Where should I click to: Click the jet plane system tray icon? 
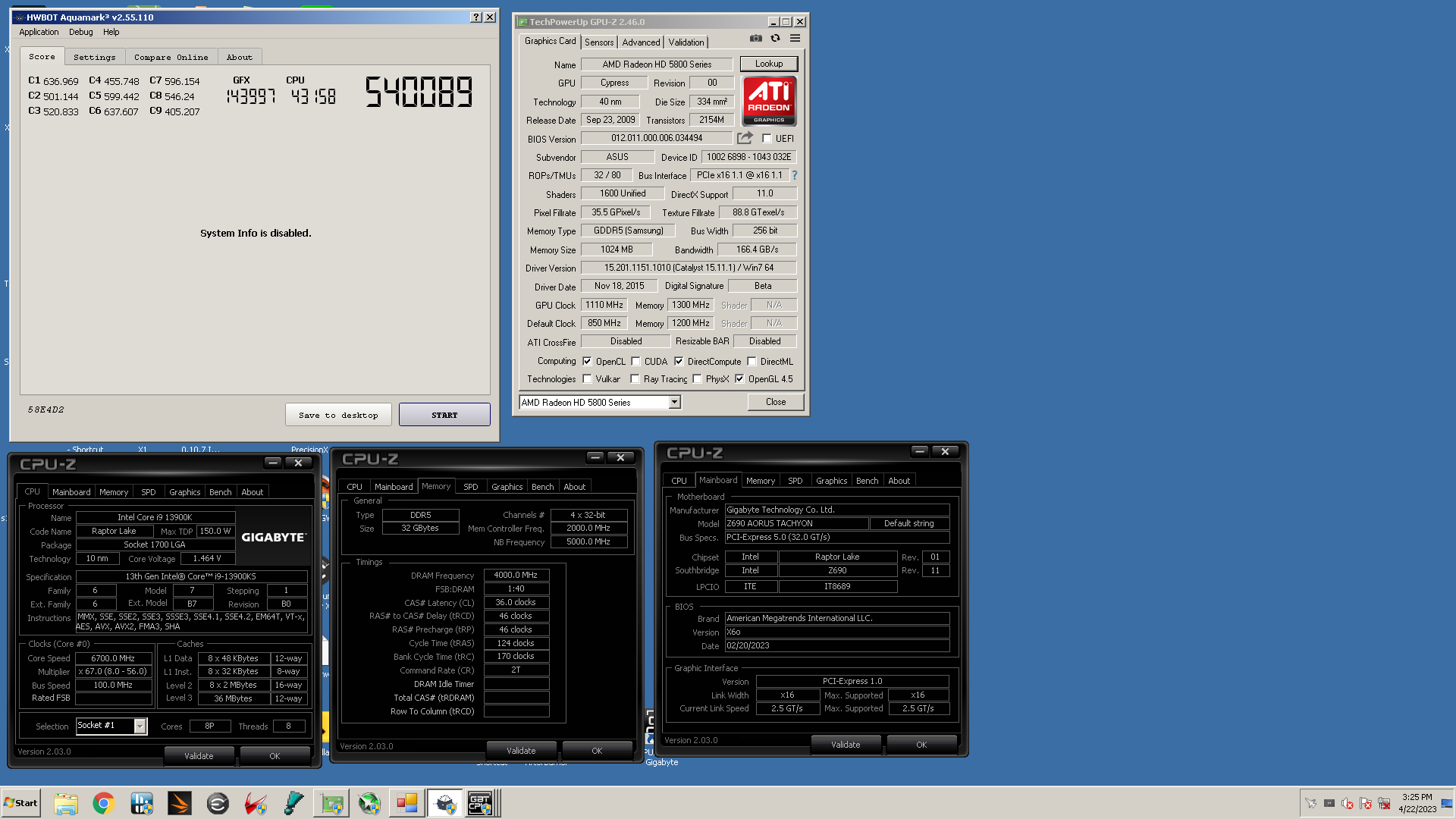(1310, 803)
